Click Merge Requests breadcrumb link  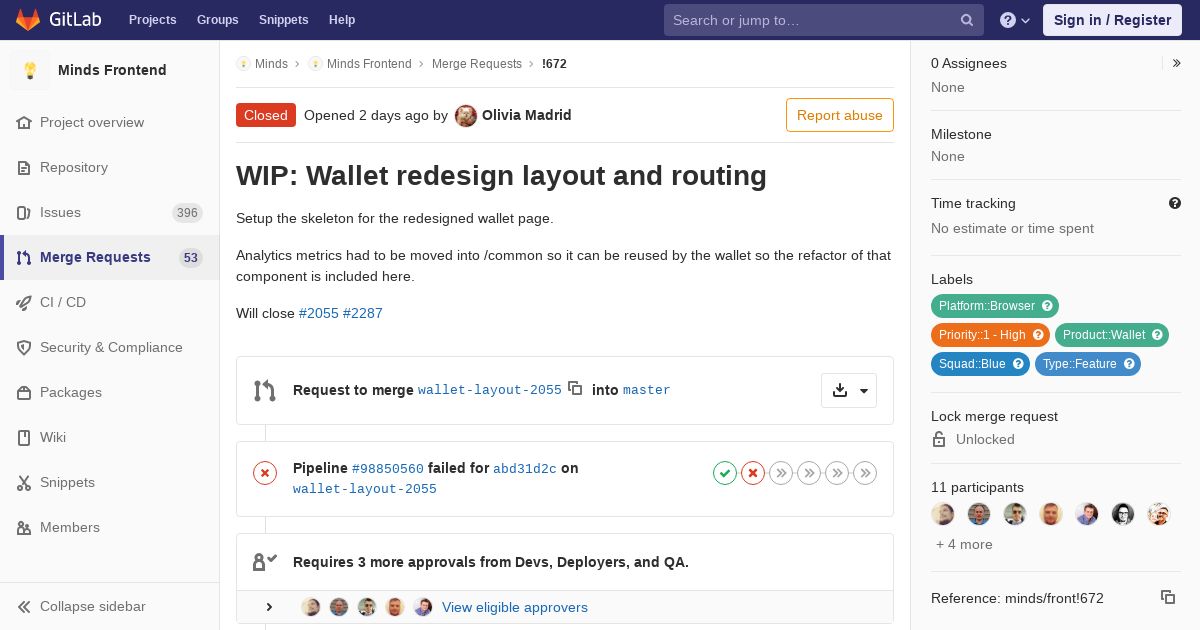(477, 64)
